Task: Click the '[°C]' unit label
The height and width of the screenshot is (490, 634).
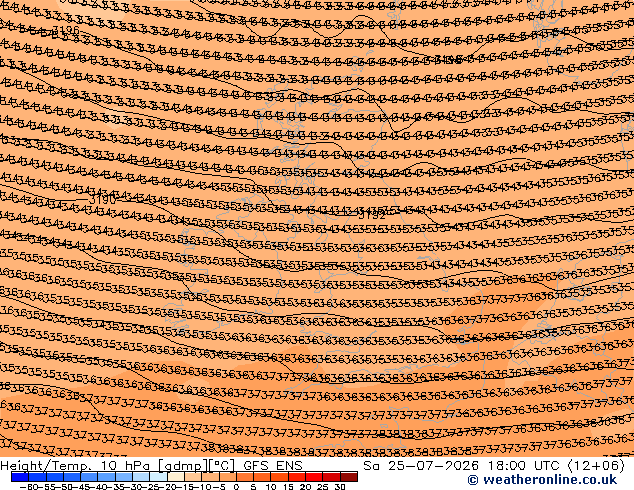Action: click(x=222, y=466)
